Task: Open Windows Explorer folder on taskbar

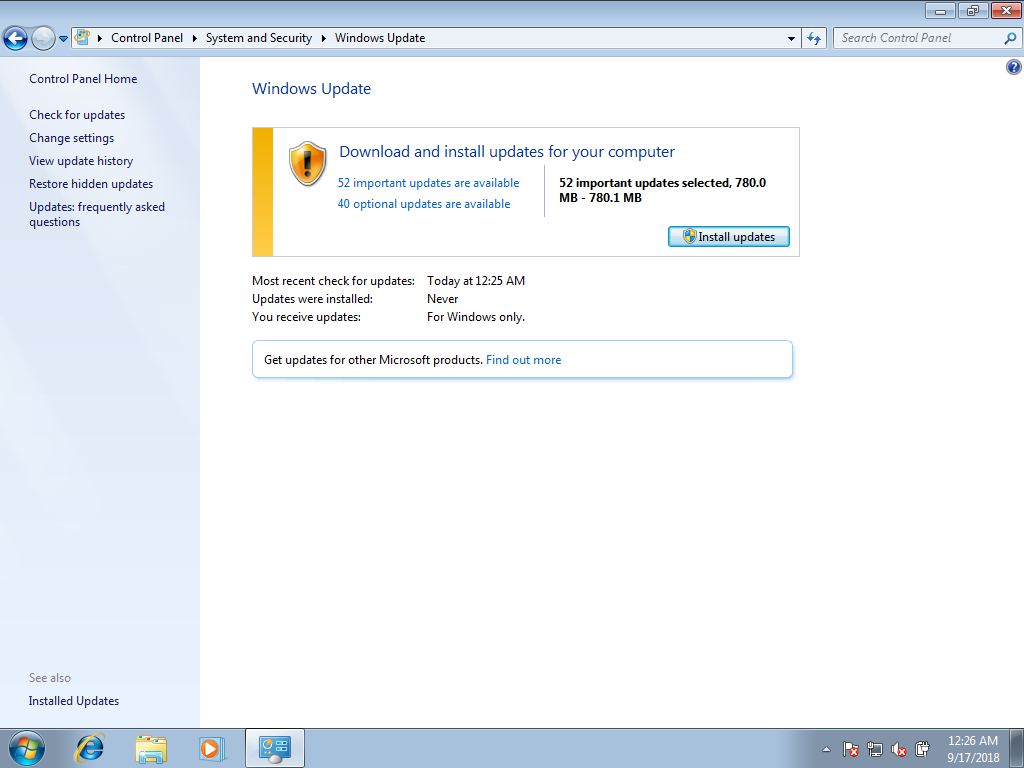Action: (x=151, y=748)
